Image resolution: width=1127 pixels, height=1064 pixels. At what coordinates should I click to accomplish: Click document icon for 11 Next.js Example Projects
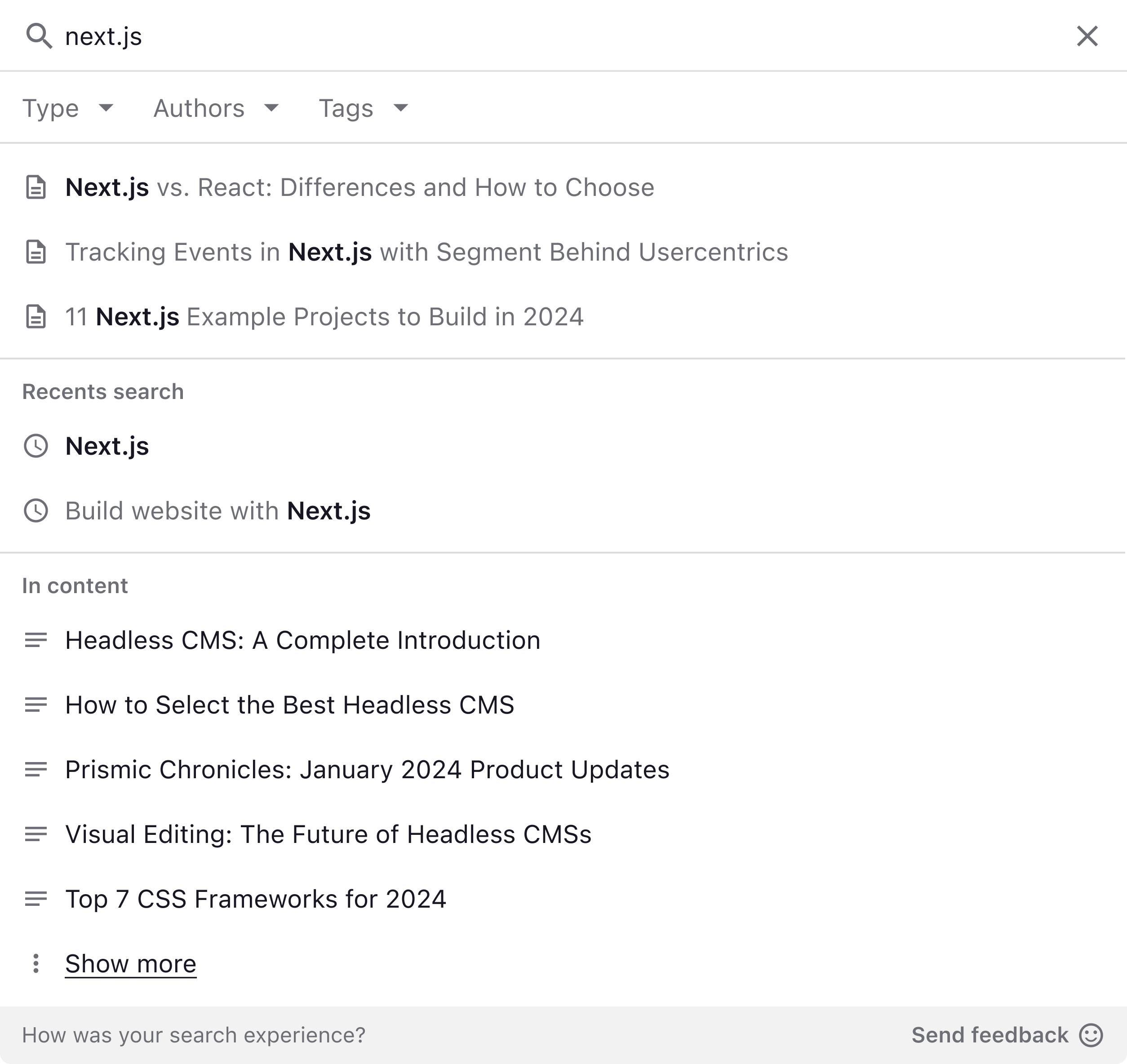point(36,317)
